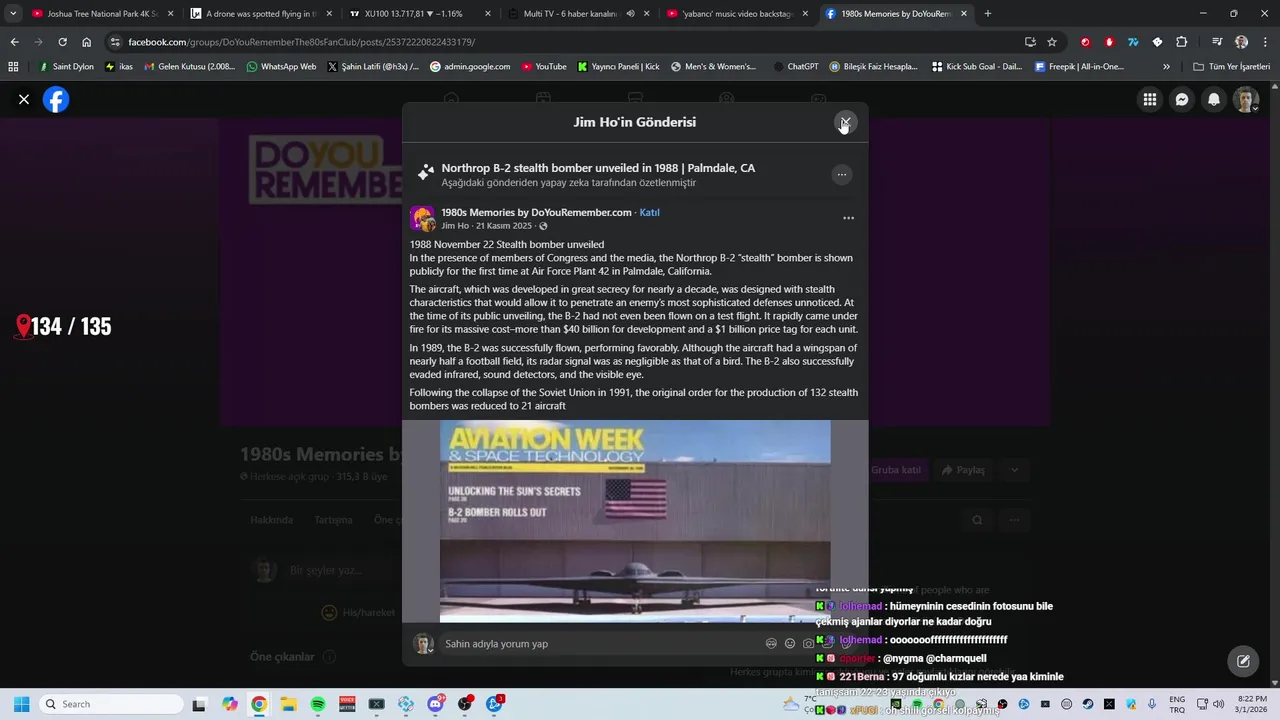Click the Facebook logo in the top left

(56, 100)
